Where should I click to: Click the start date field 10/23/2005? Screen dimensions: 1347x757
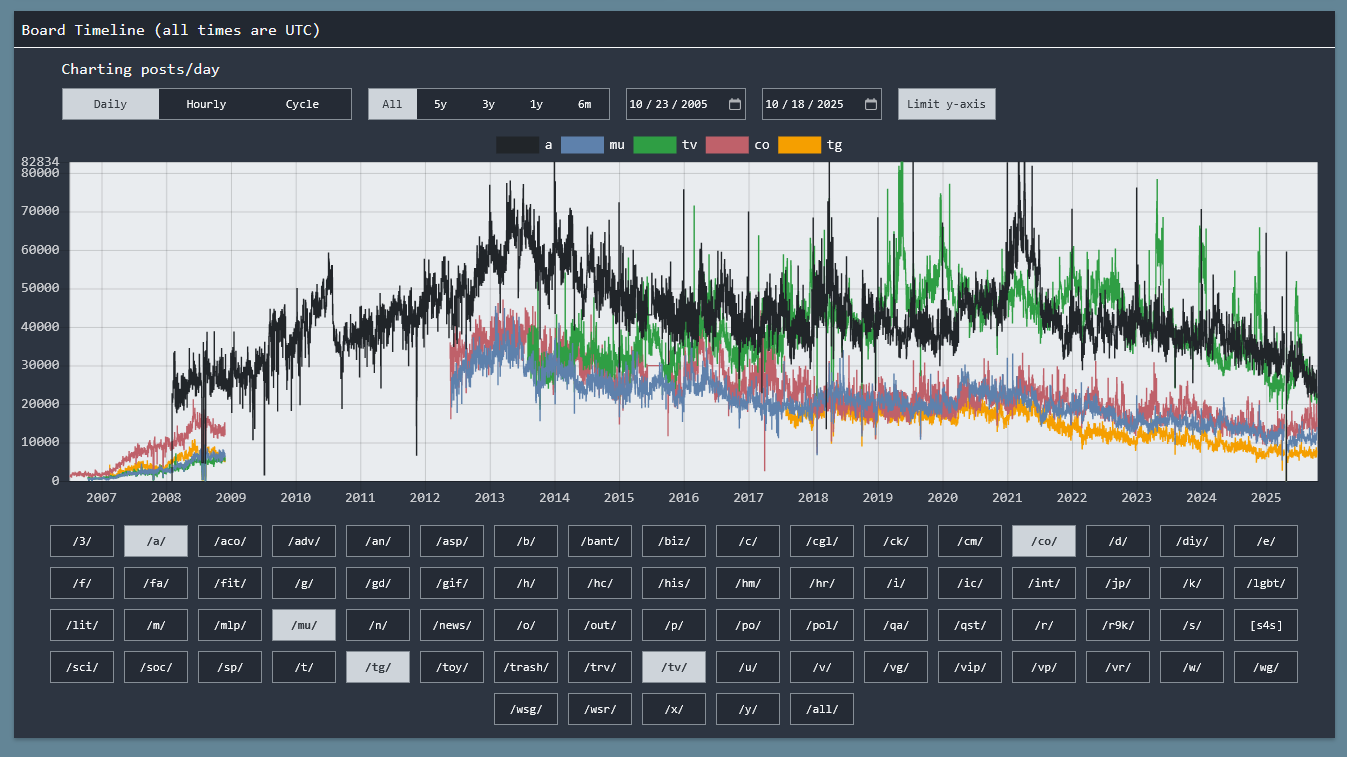670,104
